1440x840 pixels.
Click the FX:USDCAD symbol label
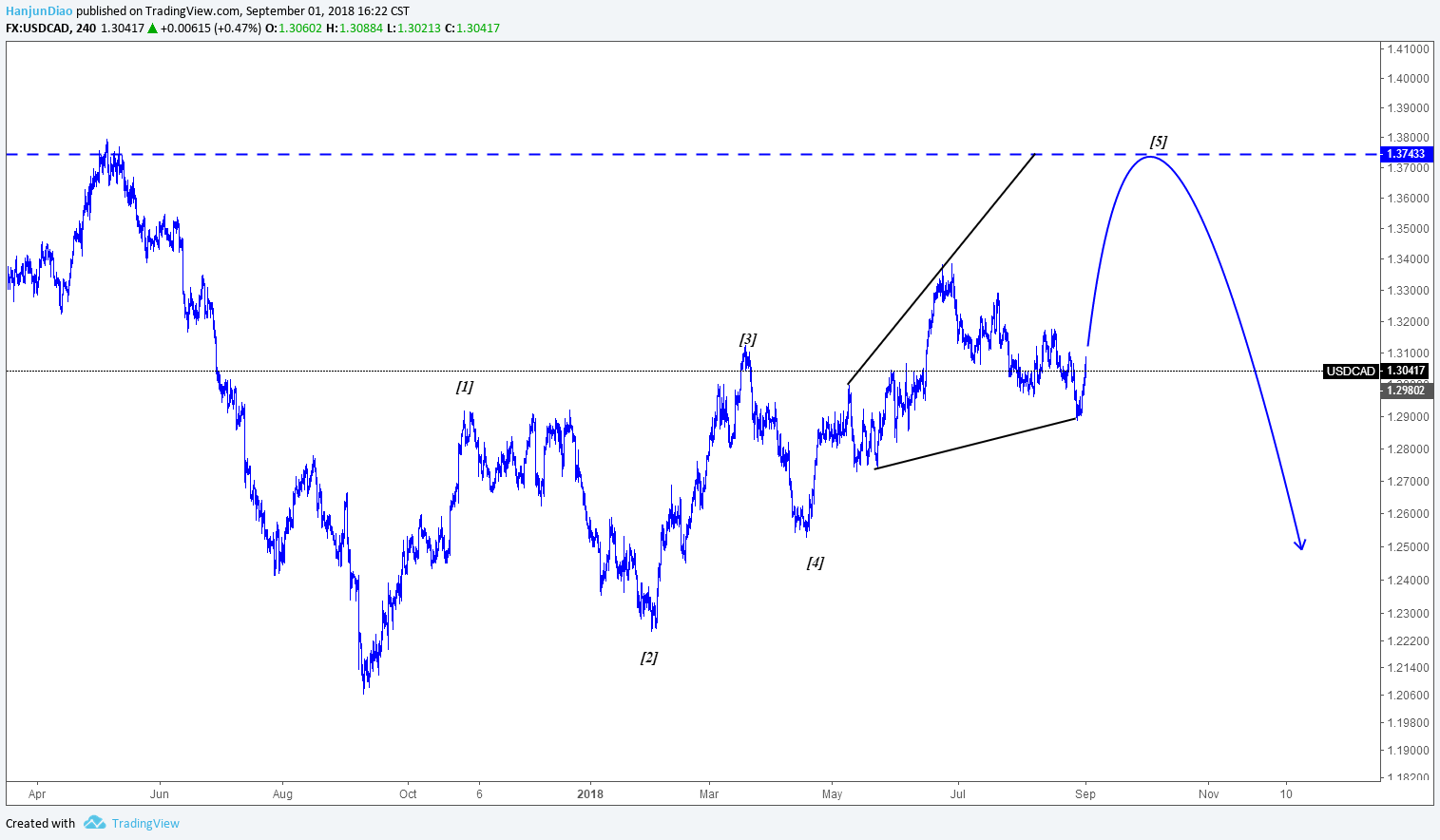[x=38, y=29]
